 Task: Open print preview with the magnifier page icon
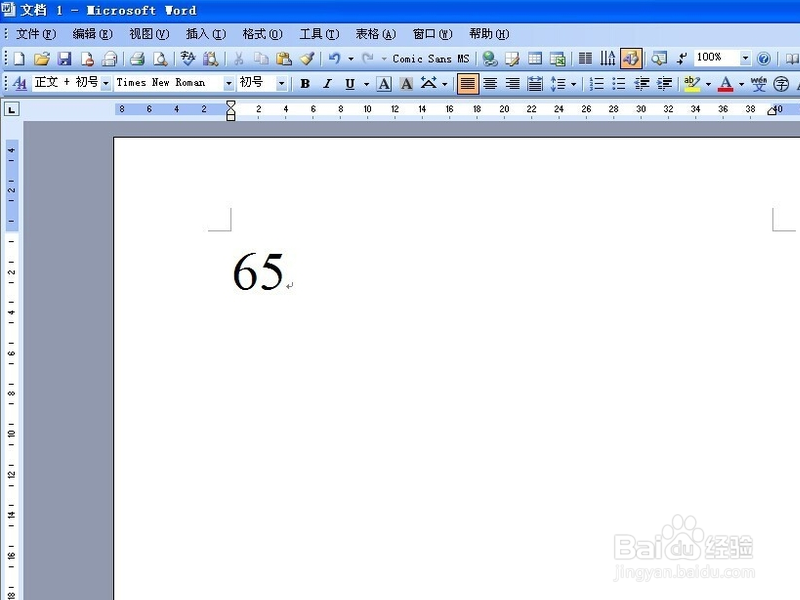pyautogui.click(x=160, y=59)
